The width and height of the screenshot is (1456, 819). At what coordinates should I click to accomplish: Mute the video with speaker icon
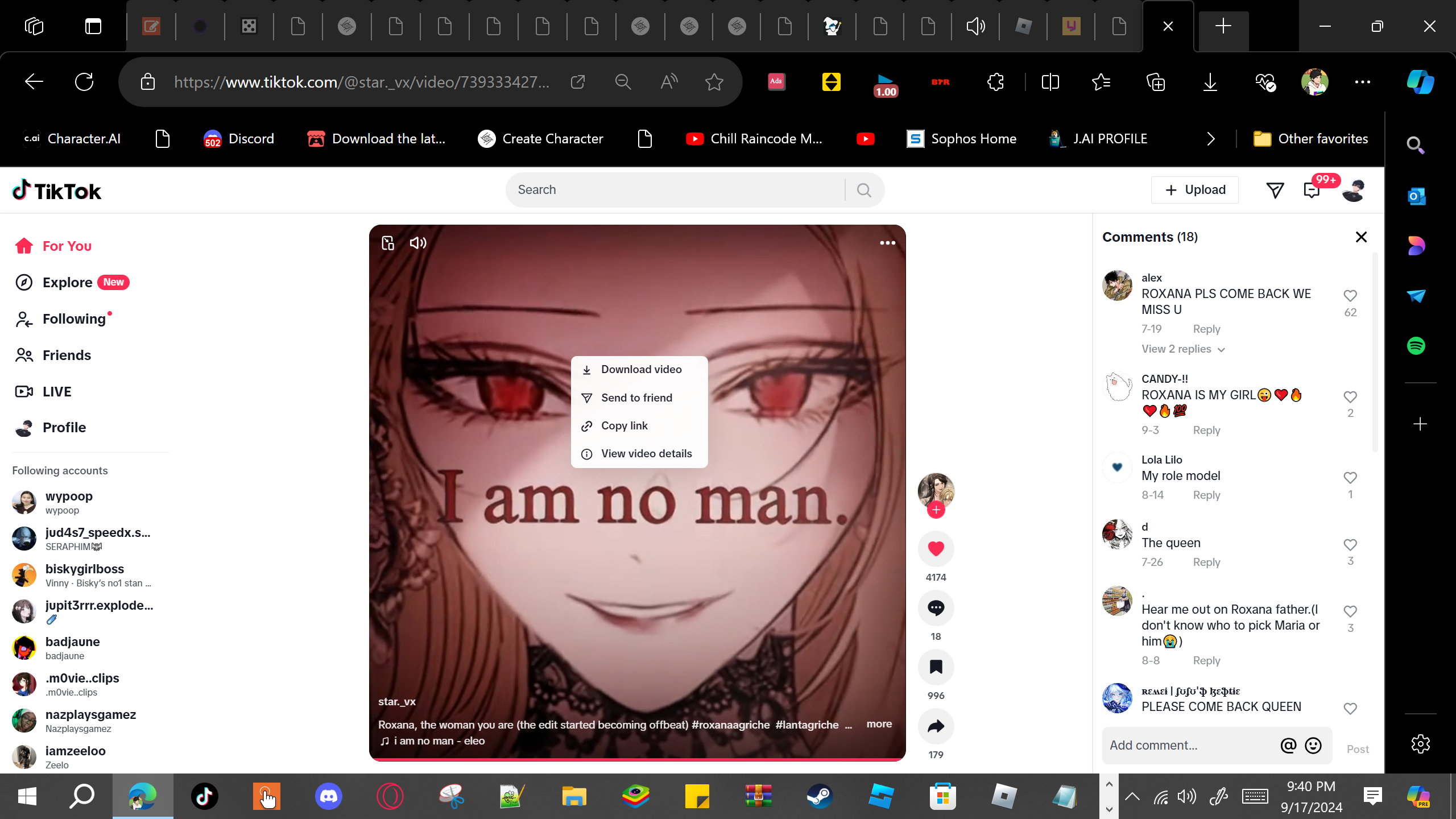418,243
